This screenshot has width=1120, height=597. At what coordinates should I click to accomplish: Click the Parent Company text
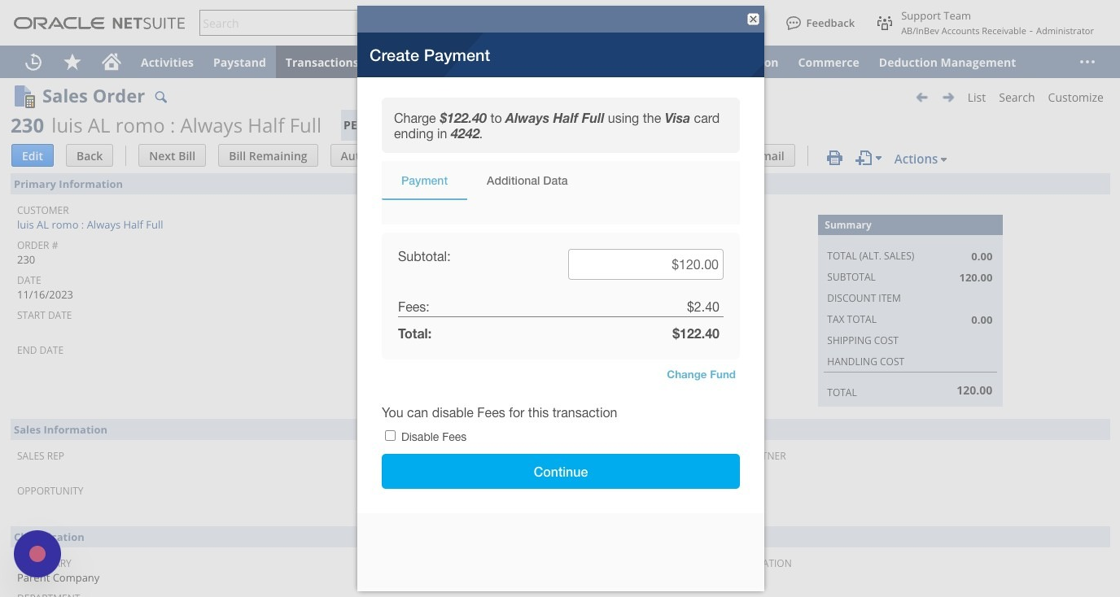[x=59, y=578]
